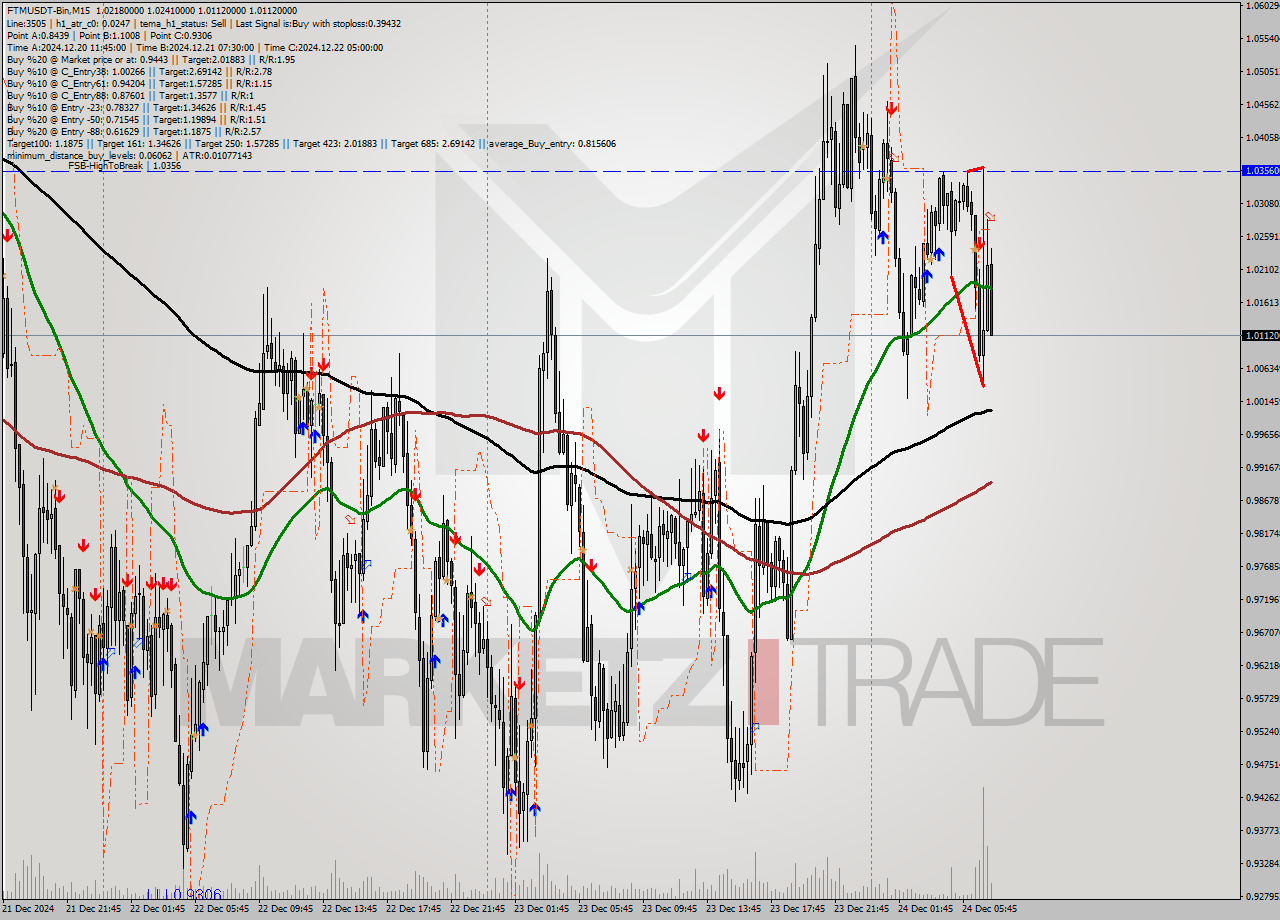This screenshot has height=920, width=1280.
Task: Select the thick red trend line near latest candles
Action: [967, 331]
